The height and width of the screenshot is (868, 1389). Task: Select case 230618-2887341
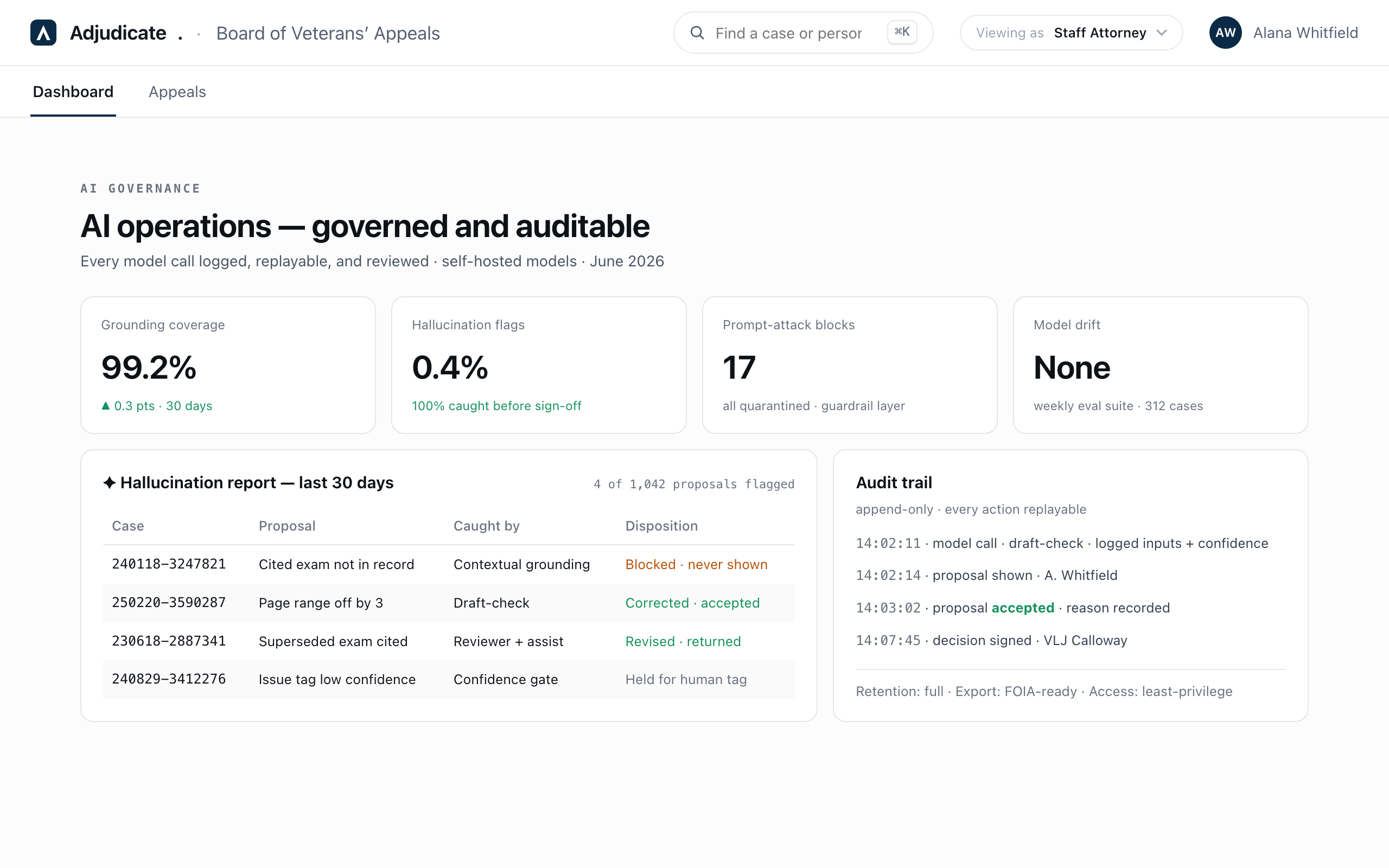169,641
